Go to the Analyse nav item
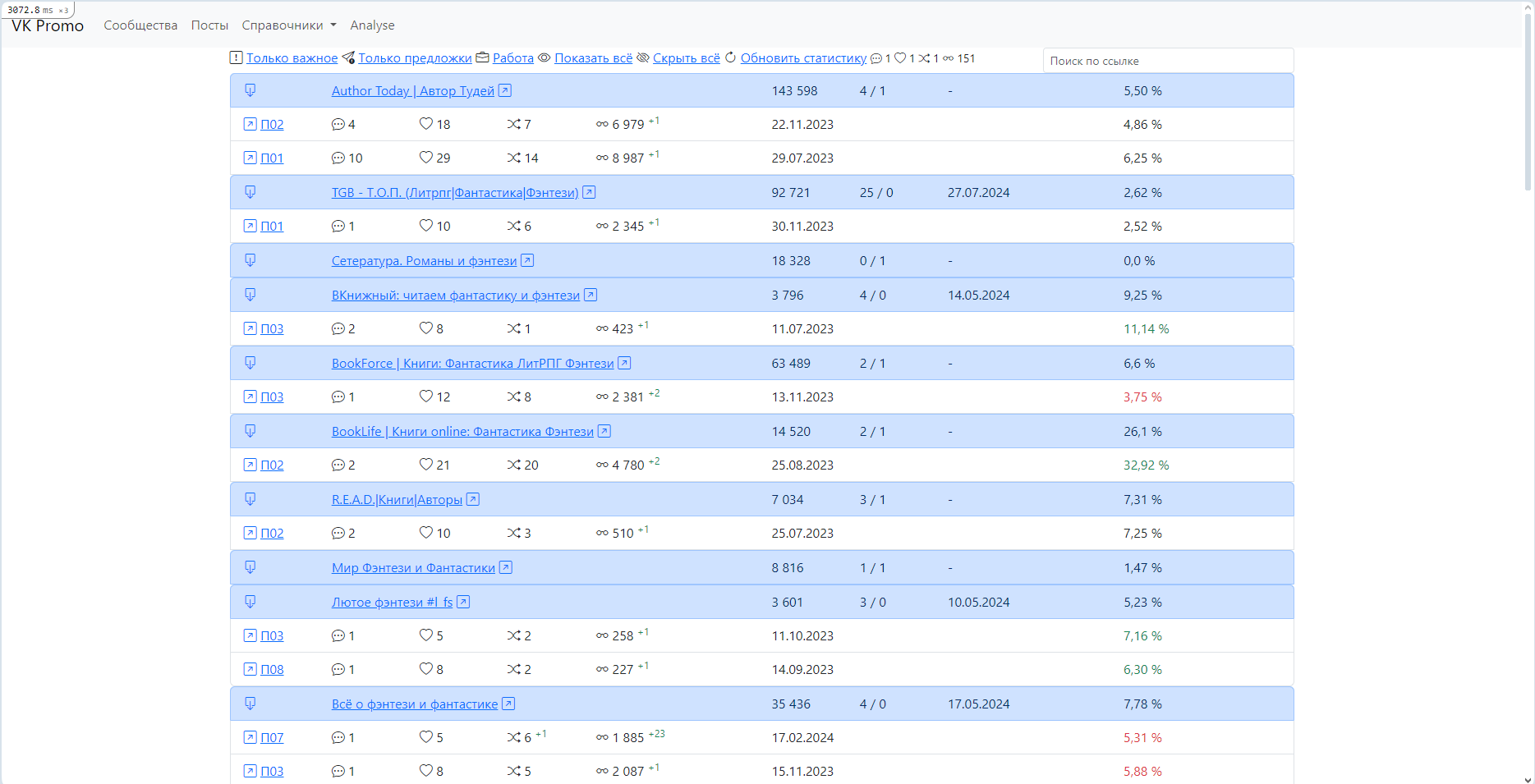 pos(372,25)
